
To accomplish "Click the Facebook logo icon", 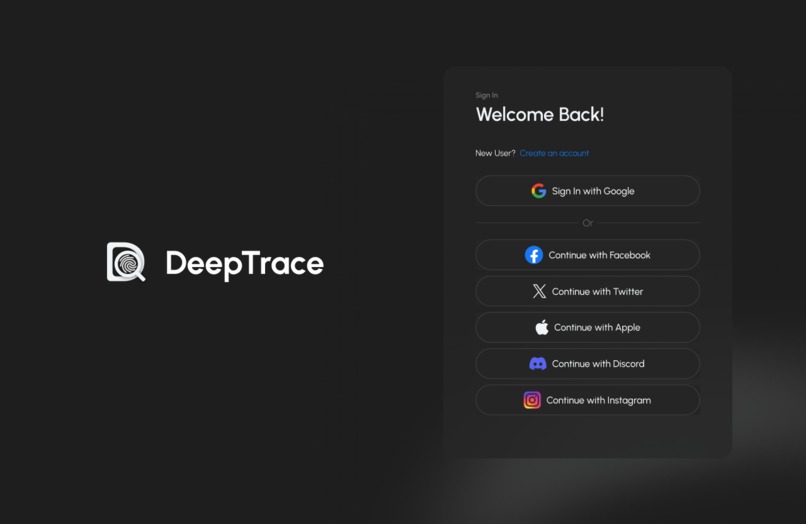I will 534,255.
